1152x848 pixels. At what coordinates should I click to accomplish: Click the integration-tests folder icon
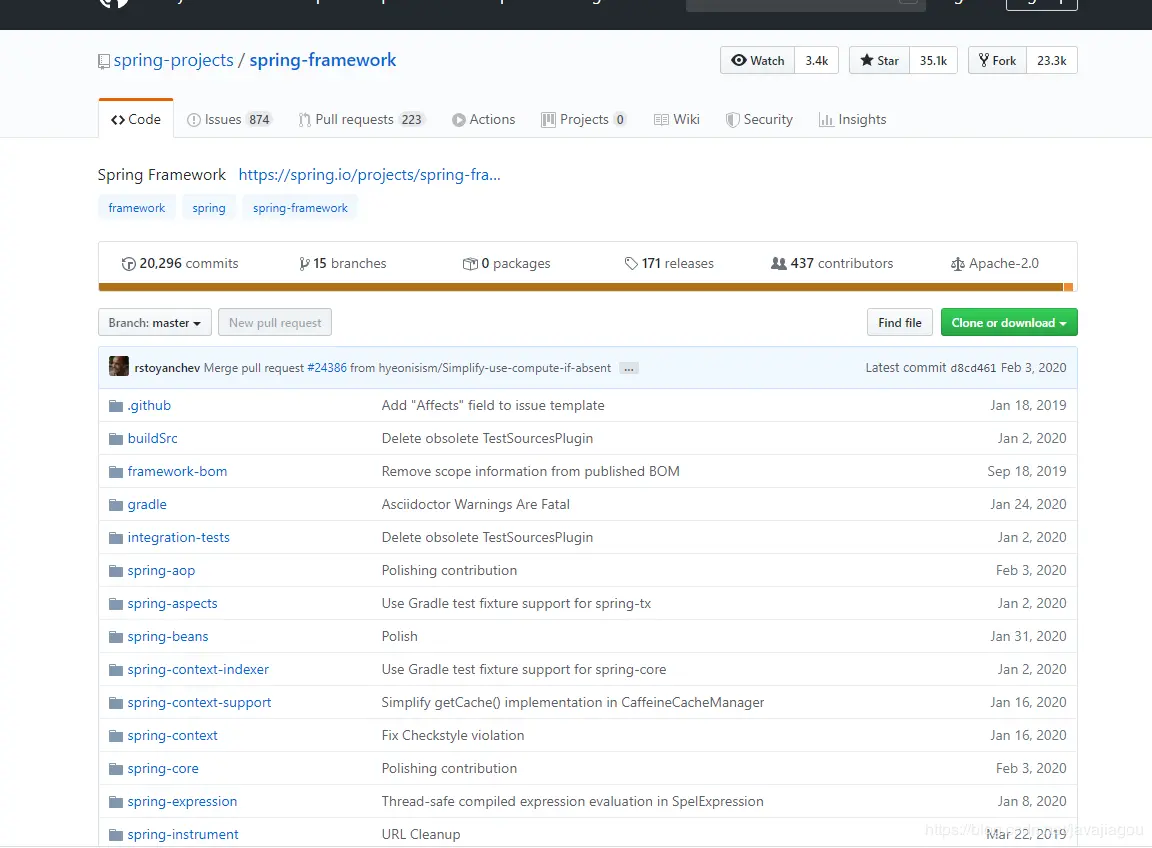[x=115, y=538]
